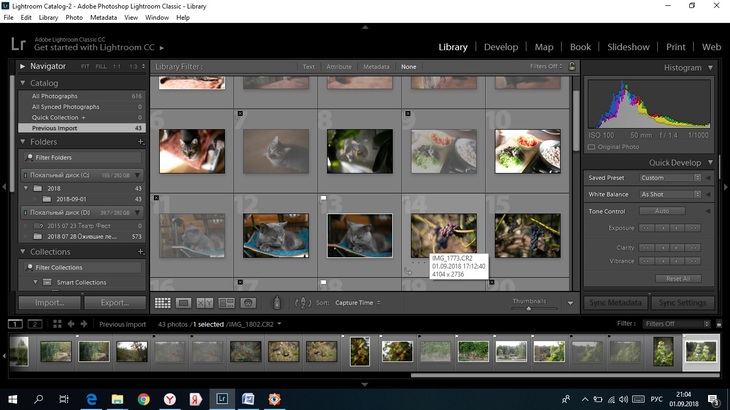
Task: Select the Previous Import catalog row
Action: (x=82, y=128)
